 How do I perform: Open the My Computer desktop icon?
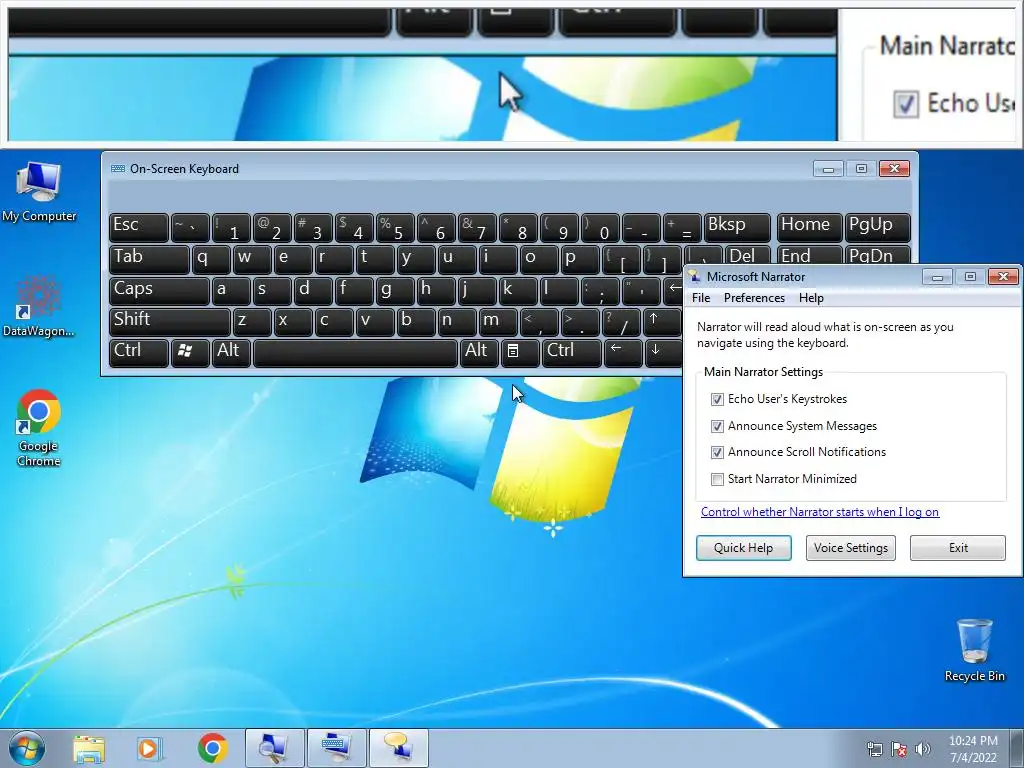[39, 191]
